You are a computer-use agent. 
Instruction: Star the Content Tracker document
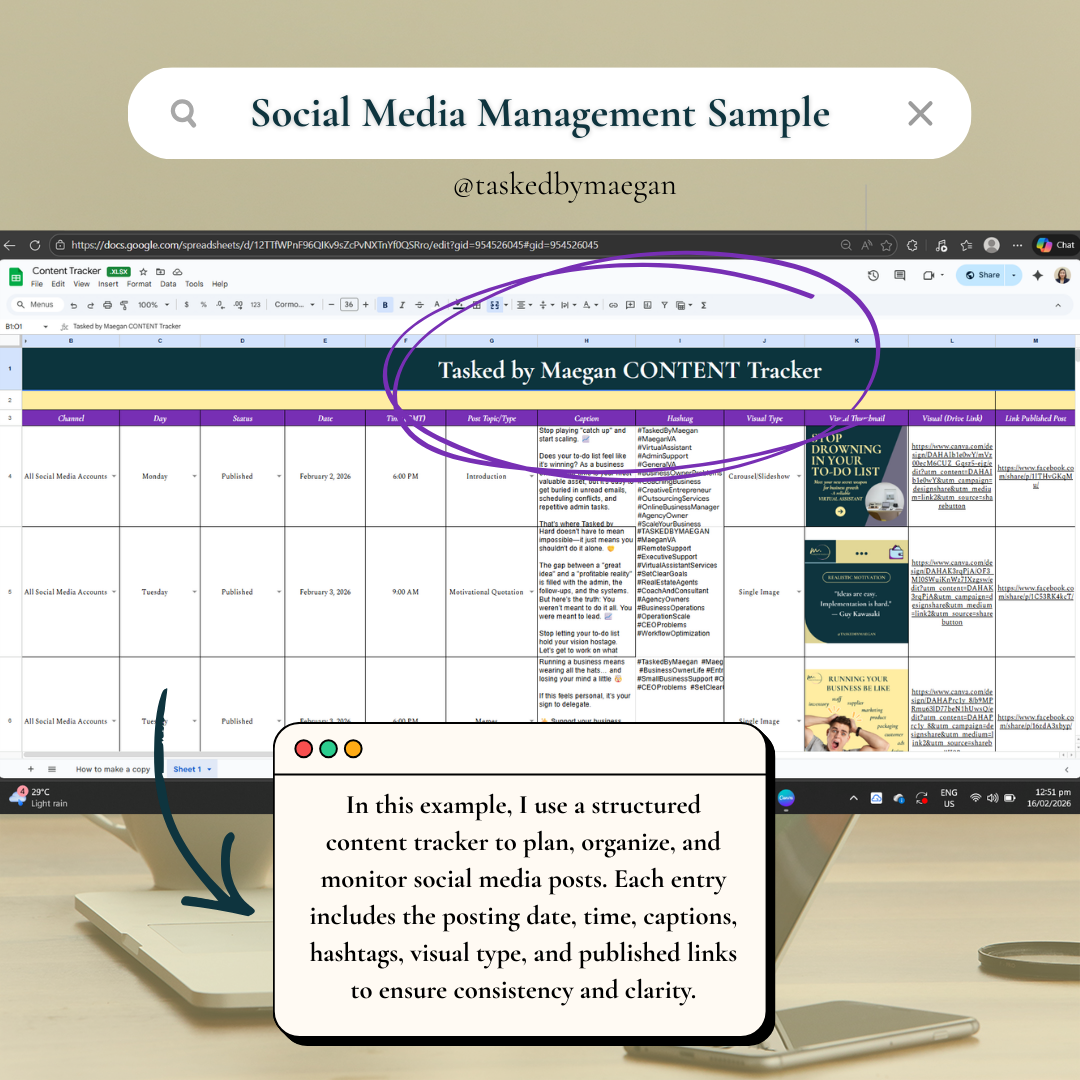(x=144, y=272)
